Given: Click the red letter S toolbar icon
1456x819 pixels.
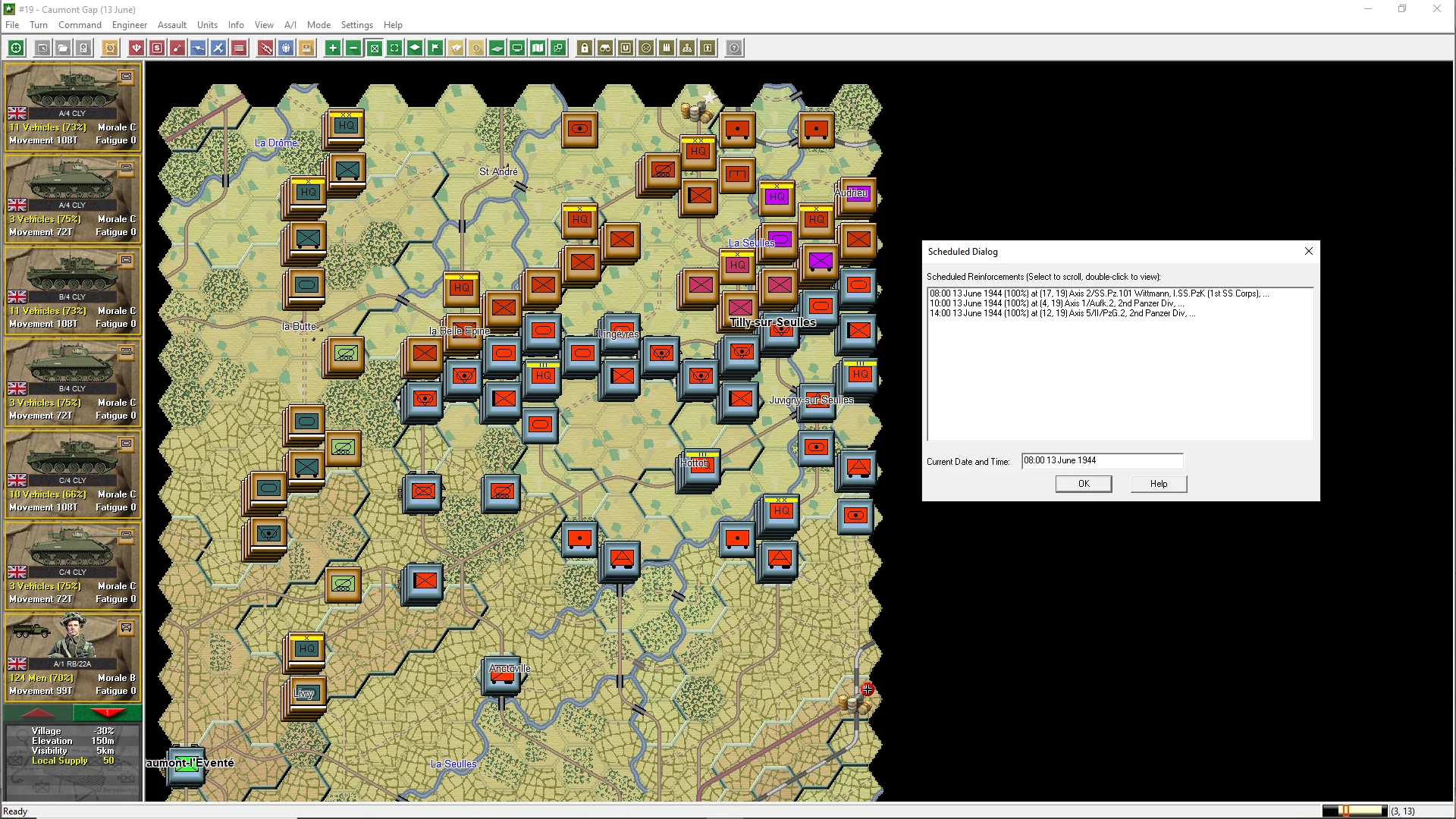Looking at the screenshot, I should click(157, 48).
